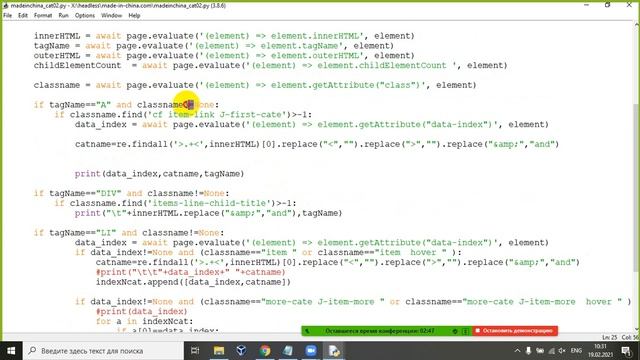Select the Python IDLE taskbar icon
Screen dimensions: 640x360
click(x=334, y=351)
